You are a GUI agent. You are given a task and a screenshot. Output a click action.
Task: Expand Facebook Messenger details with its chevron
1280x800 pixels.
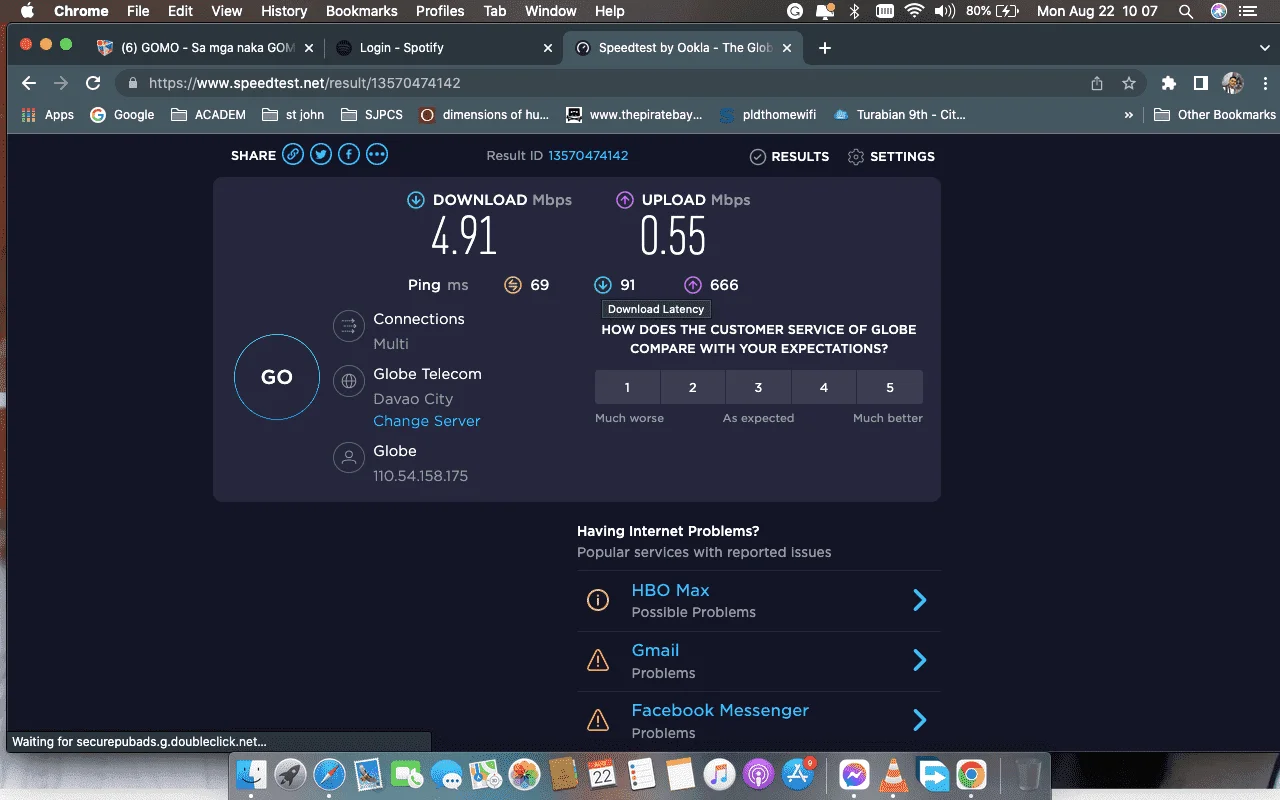920,720
